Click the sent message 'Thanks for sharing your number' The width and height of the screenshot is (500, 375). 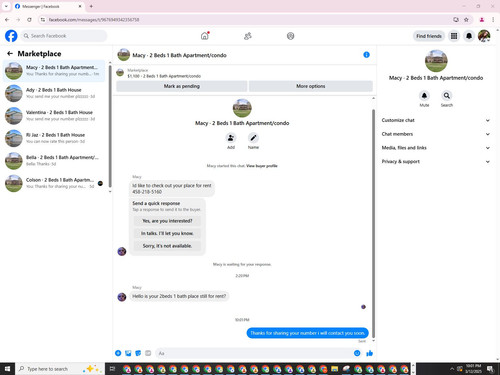307,333
